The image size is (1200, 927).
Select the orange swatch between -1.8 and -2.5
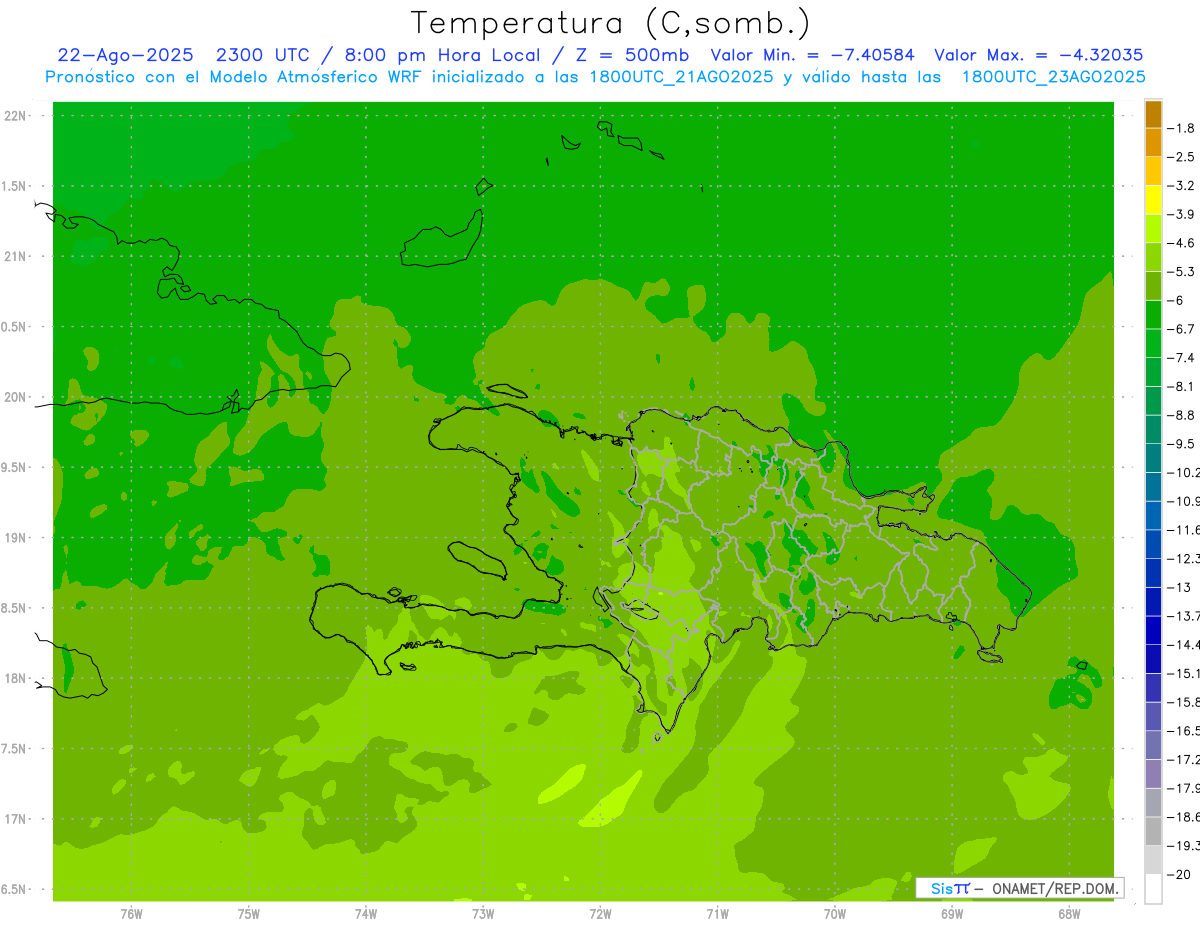click(1153, 143)
